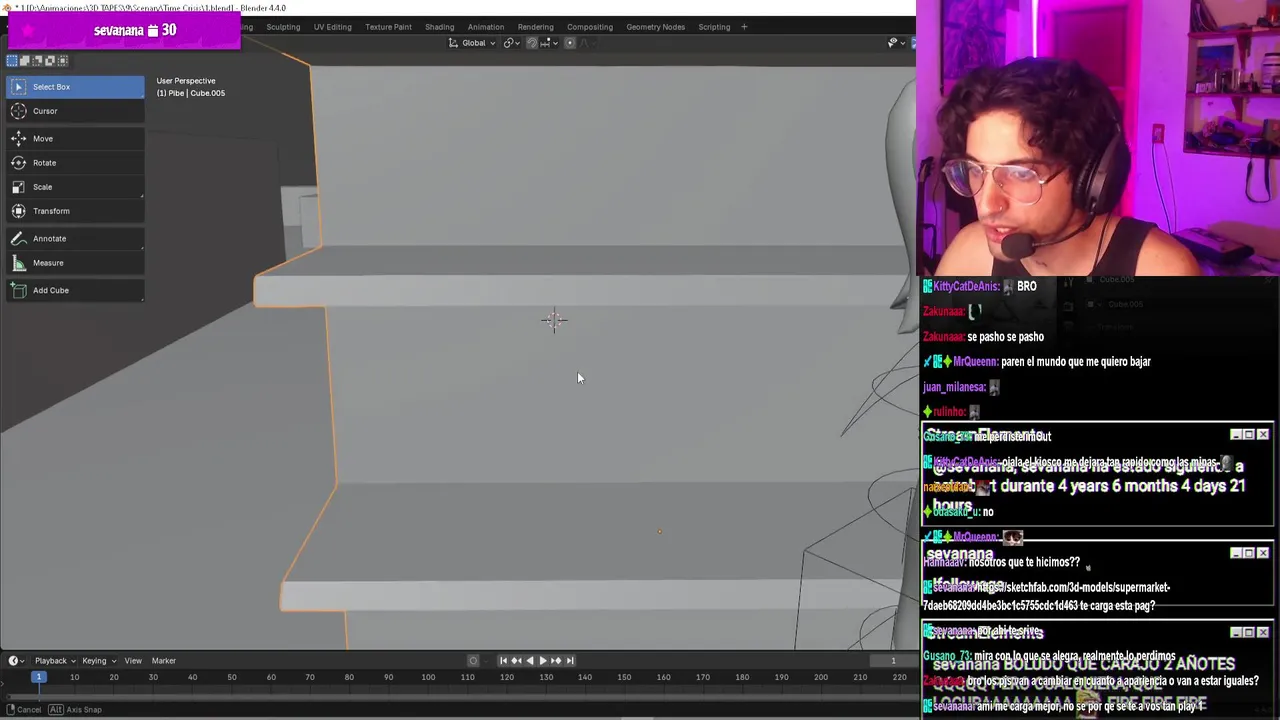Activate the Measure tool

[x=74, y=263]
